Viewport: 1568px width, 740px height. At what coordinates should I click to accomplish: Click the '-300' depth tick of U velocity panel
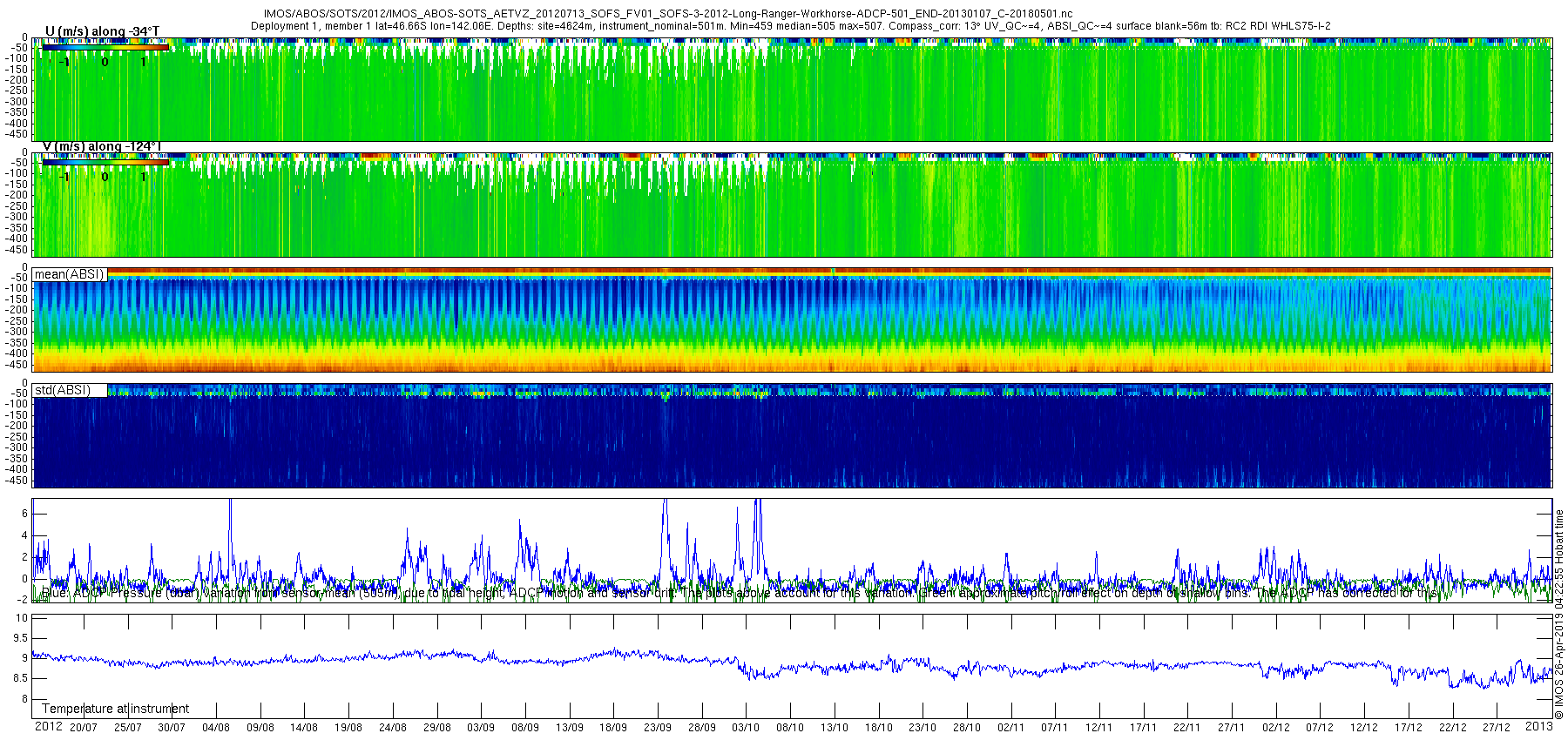tap(18, 102)
